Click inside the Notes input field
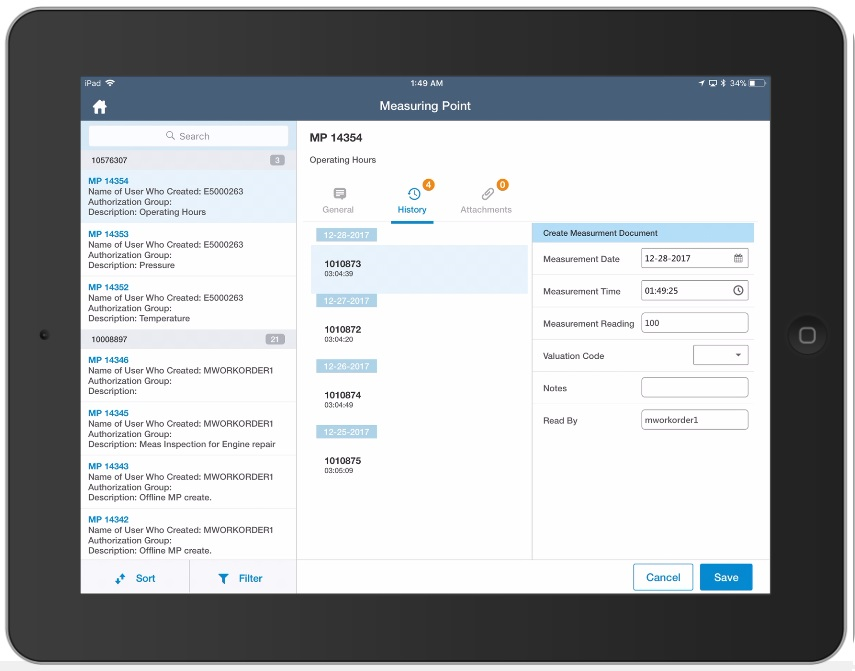This screenshot has width=855, height=671. tap(694, 387)
